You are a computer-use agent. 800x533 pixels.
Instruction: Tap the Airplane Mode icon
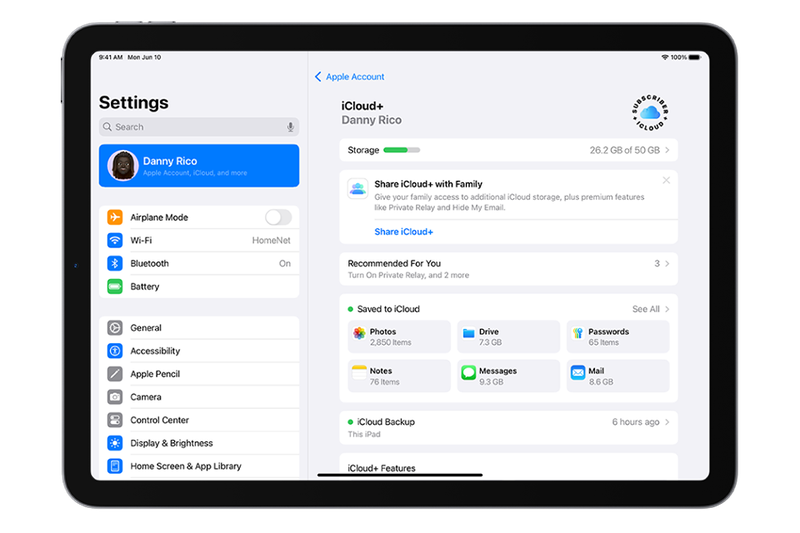[x=115, y=217]
